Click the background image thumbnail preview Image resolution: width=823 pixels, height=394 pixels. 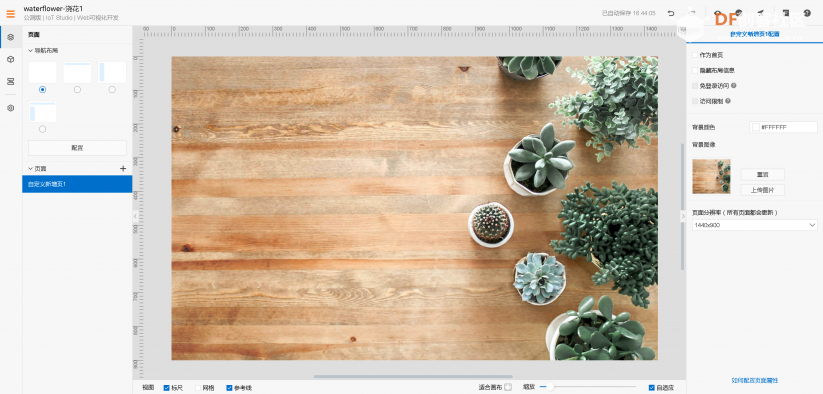point(711,176)
